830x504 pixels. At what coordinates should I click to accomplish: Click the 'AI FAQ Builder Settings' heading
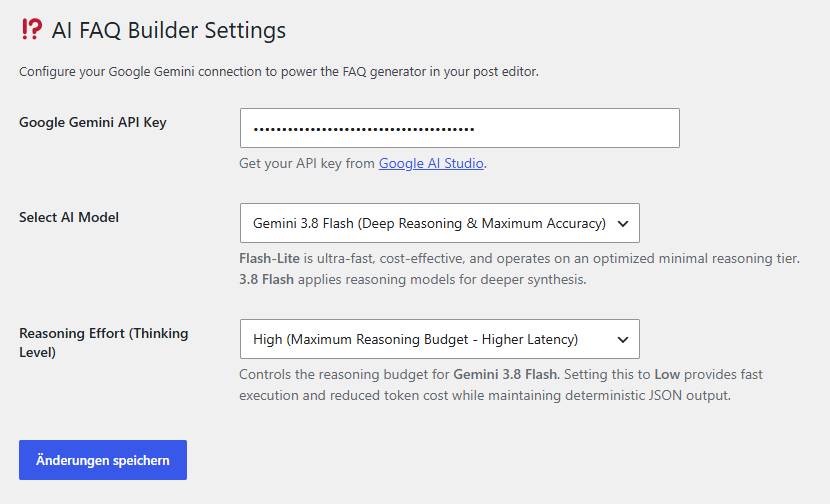pyautogui.click(x=168, y=30)
